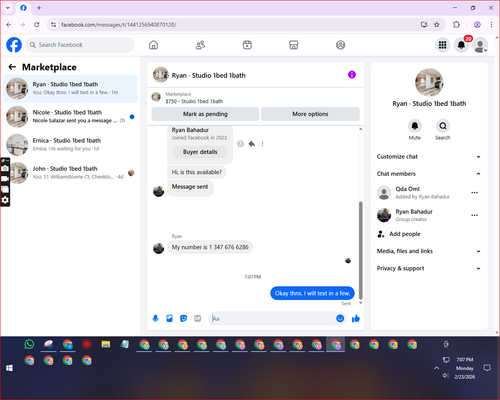Click the large listing thumbnail in info panel
The width and height of the screenshot is (500, 400).
point(429,82)
